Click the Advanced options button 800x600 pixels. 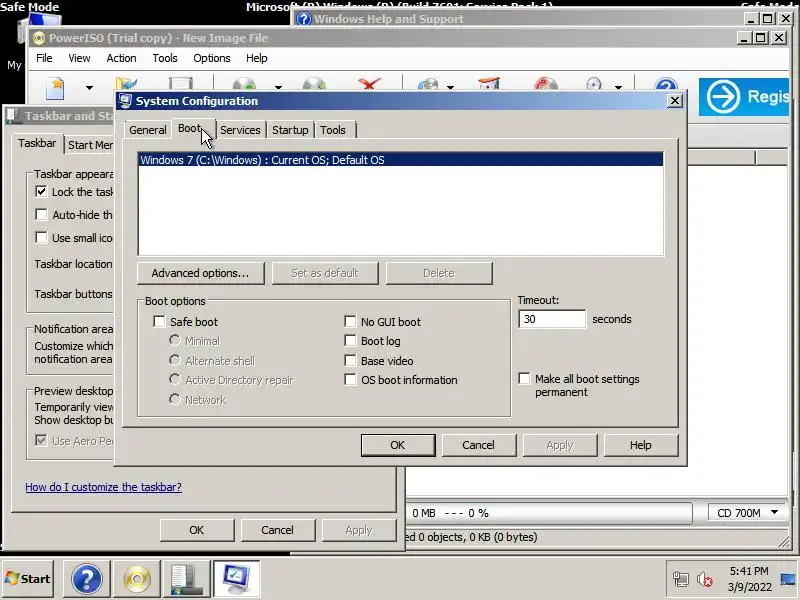201,273
